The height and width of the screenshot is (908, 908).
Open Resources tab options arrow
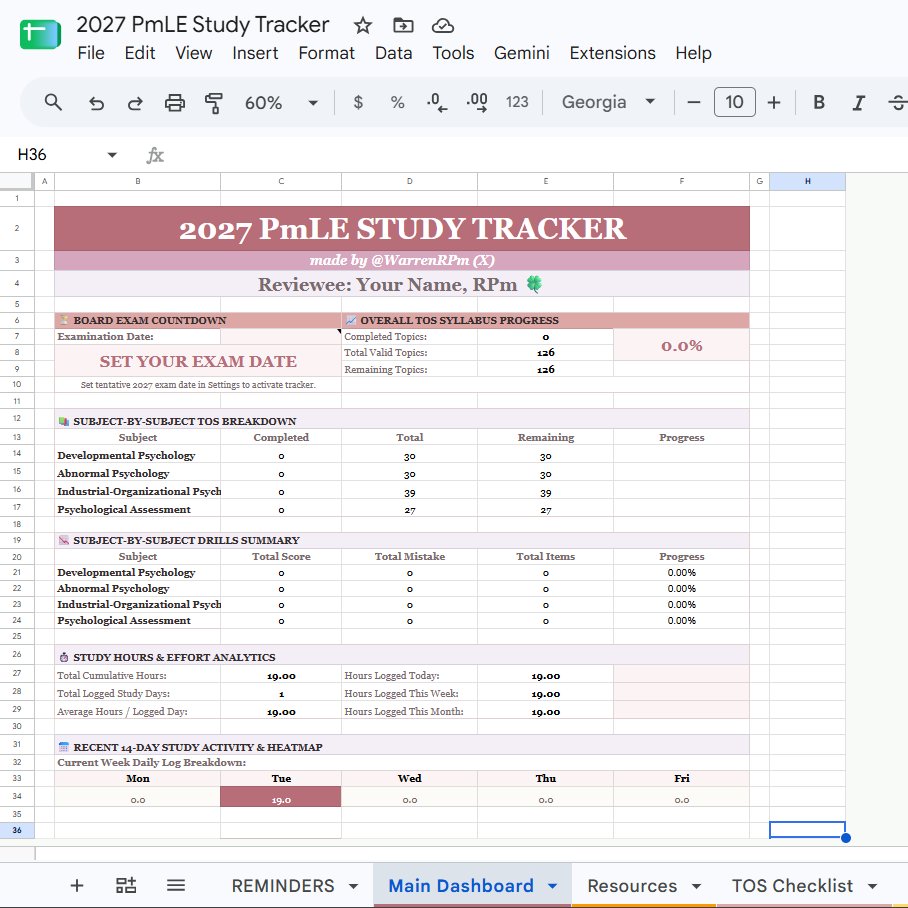point(696,886)
